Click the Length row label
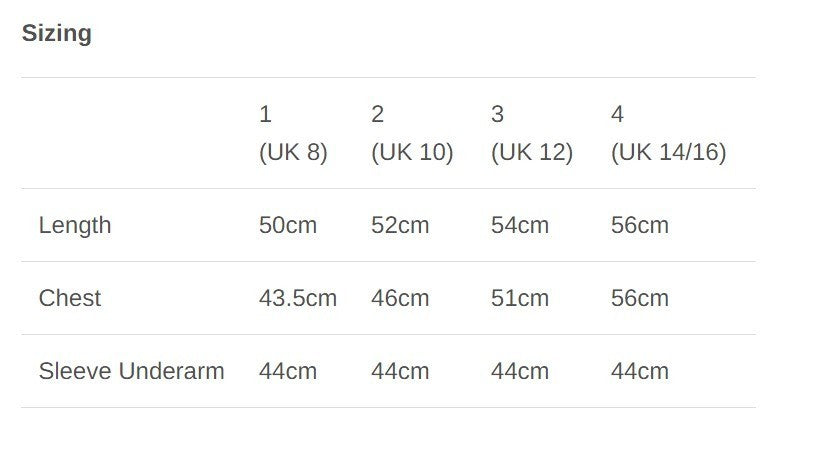 [75, 226]
